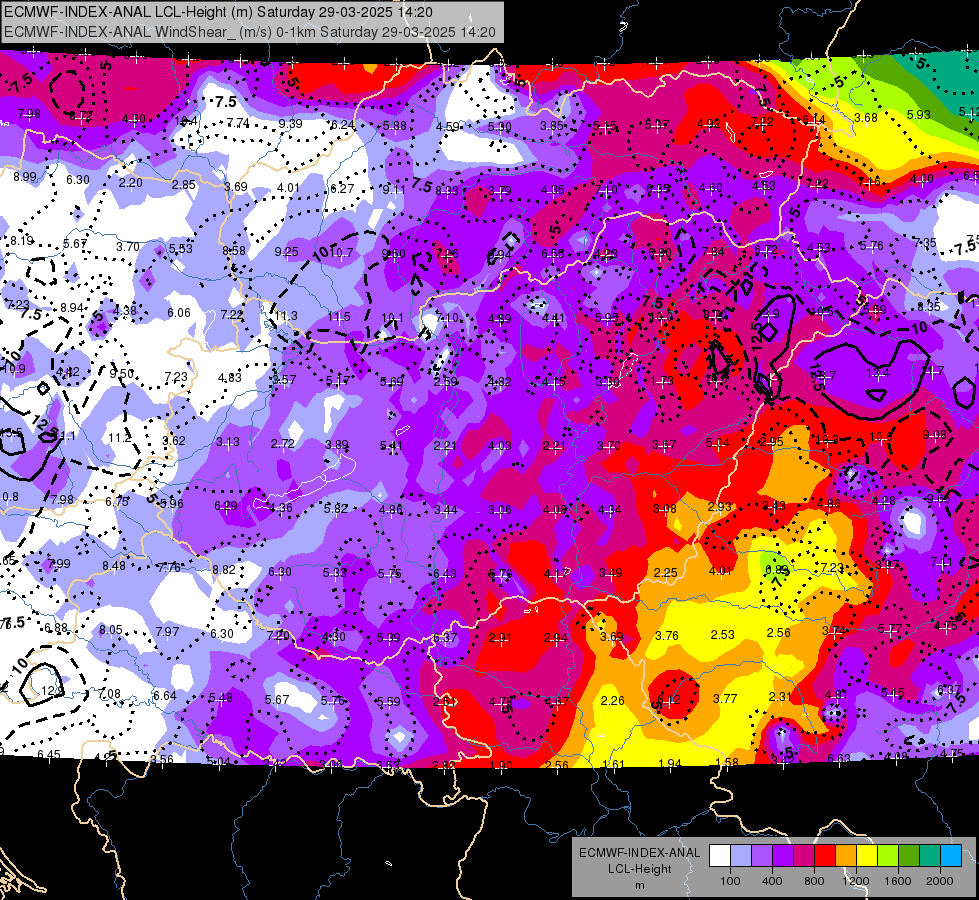Select grid value 7.98

[x=29, y=114]
